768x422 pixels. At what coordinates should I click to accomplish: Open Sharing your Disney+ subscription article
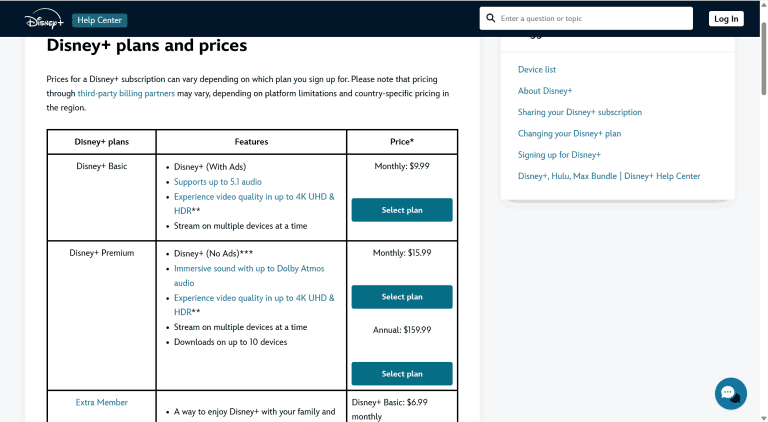pyautogui.click(x=580, y=112)
